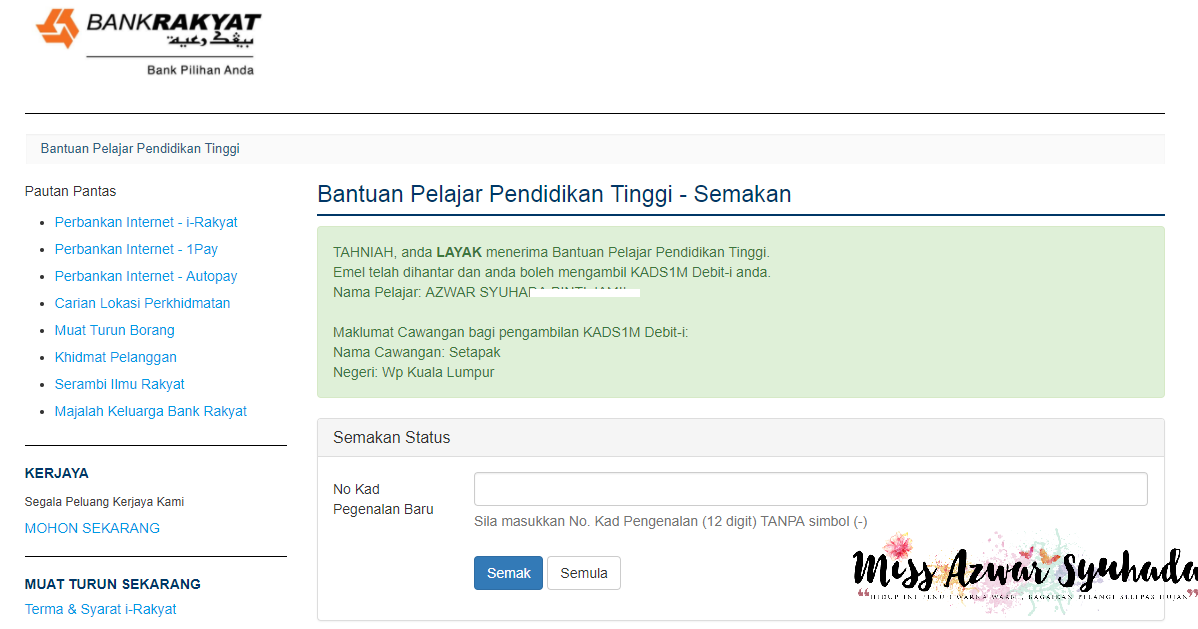Screen dimensions: 1198x629
Task: Select the TAHNIAH LAYAK message line
Action: pyautogui.click(x=551, y=252)
